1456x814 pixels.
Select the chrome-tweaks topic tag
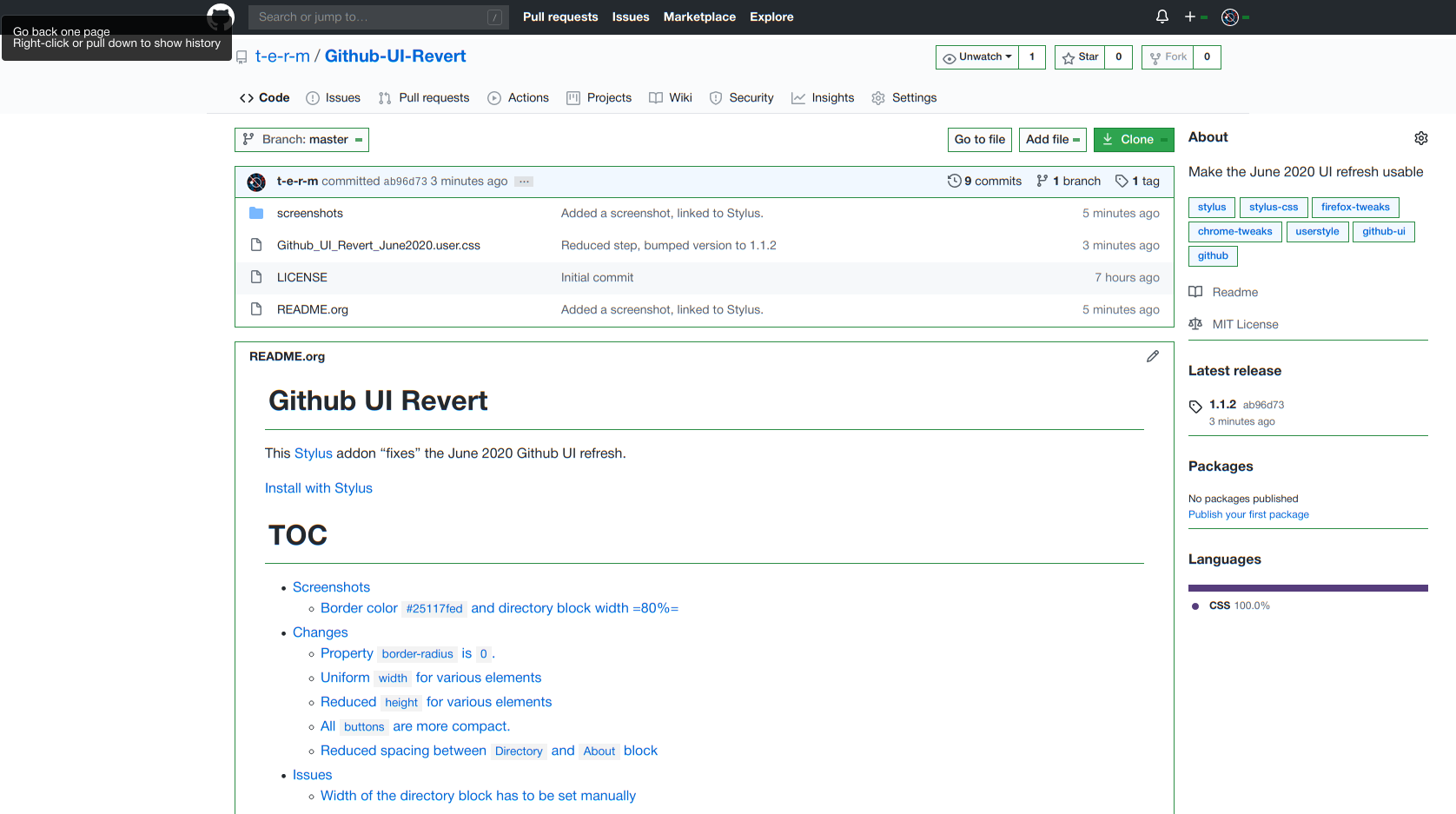pyautogui.click(x=1234, y=232)
